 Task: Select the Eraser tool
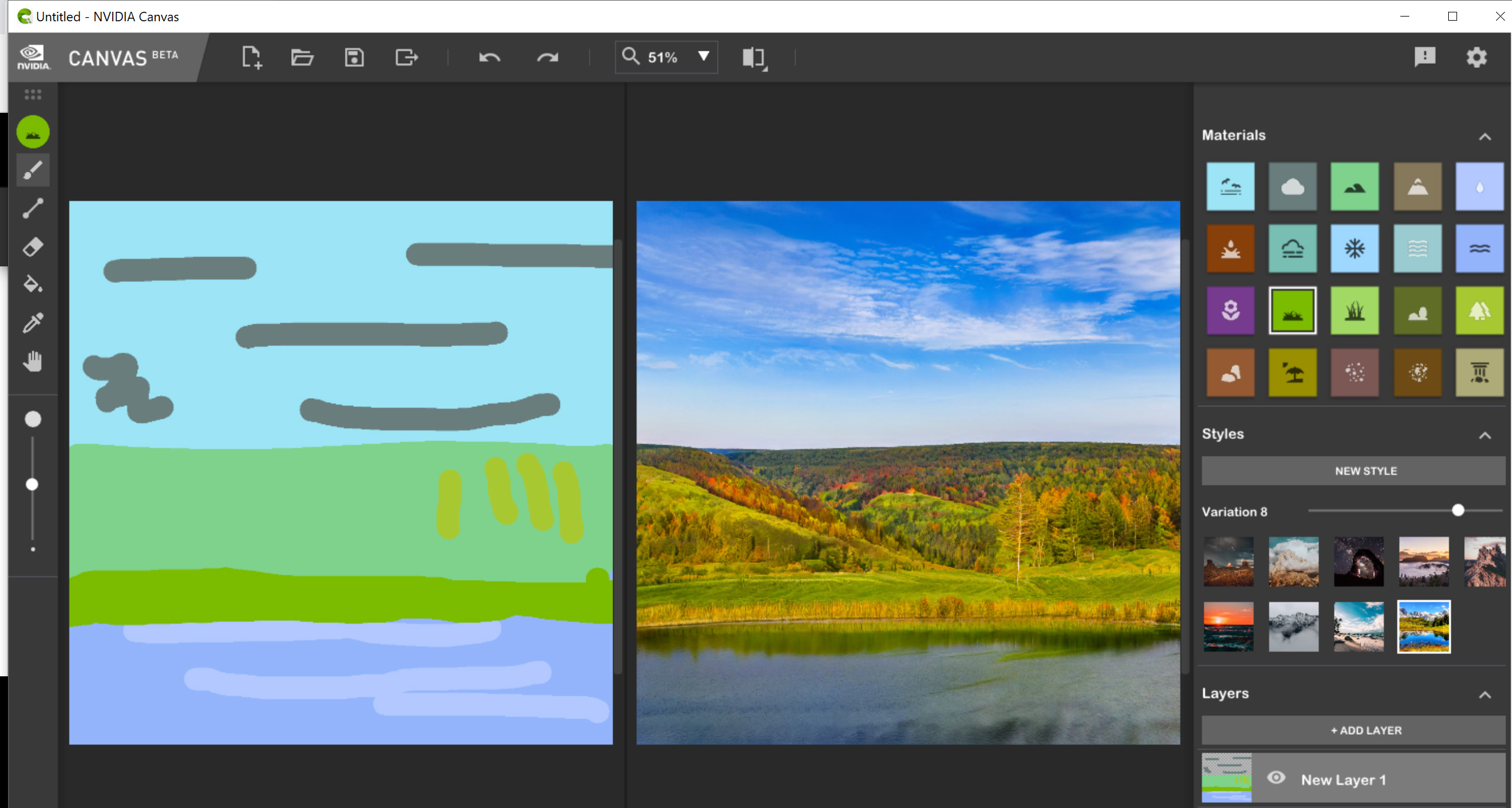[33, 247]
